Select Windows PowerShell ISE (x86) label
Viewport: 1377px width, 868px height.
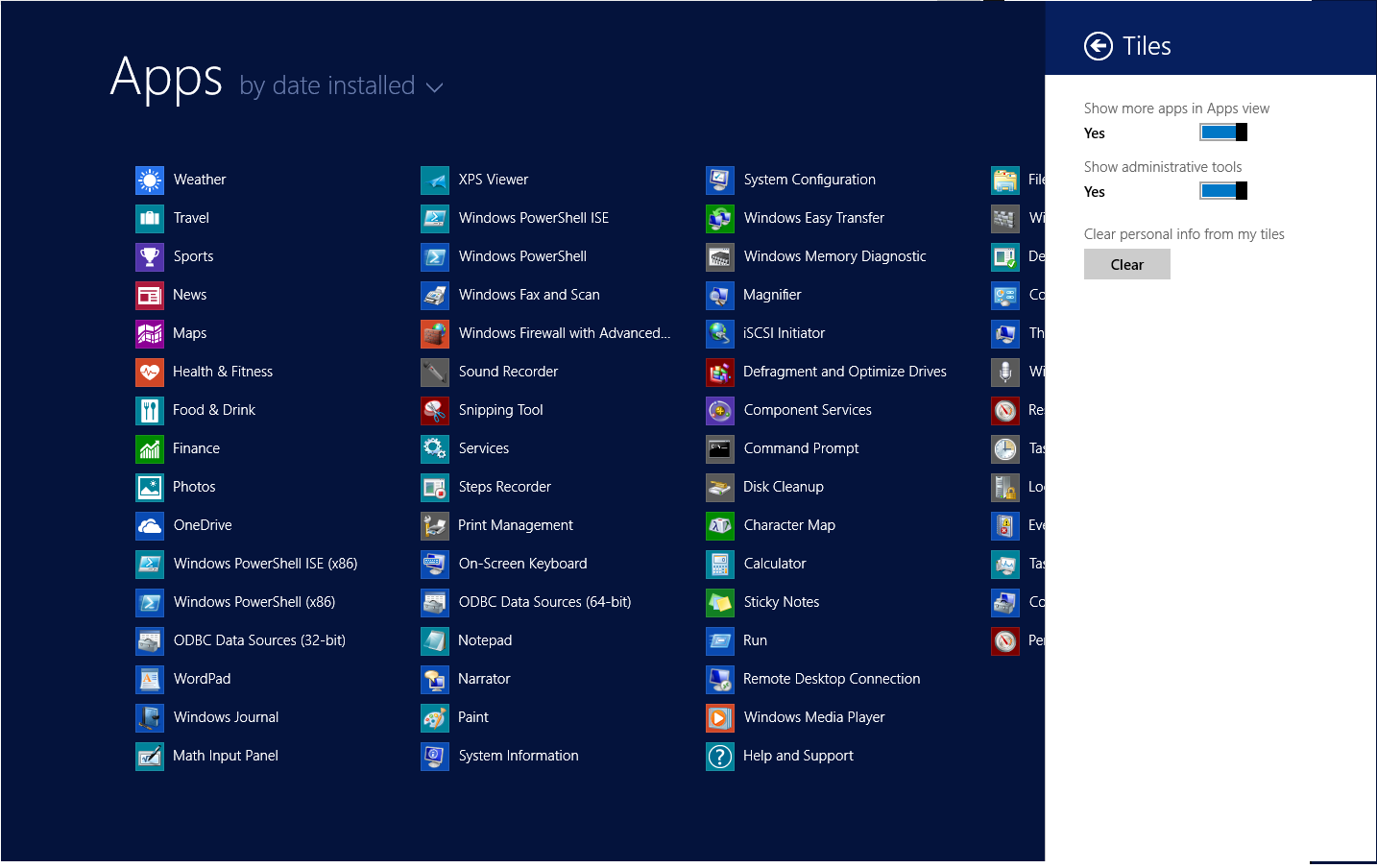click(265, 564)
